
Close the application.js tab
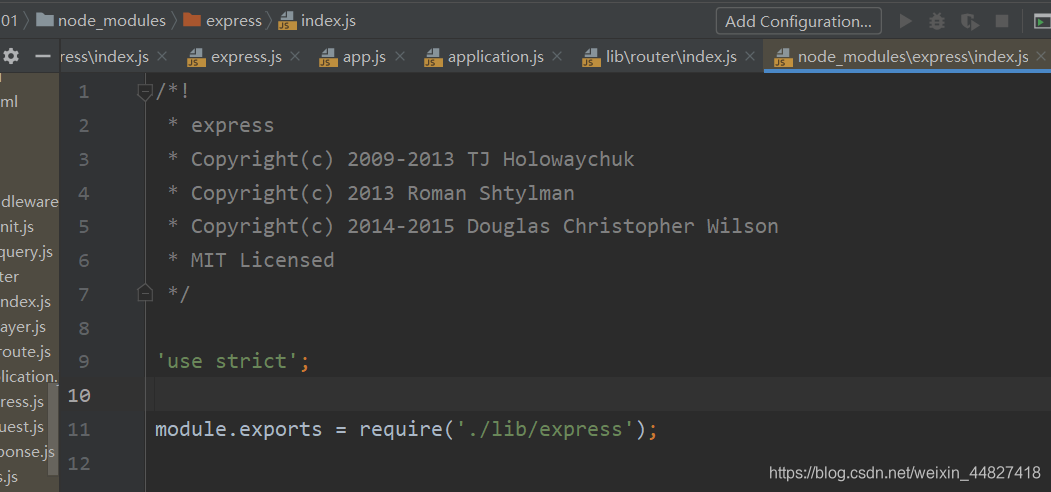click(556, 57)
